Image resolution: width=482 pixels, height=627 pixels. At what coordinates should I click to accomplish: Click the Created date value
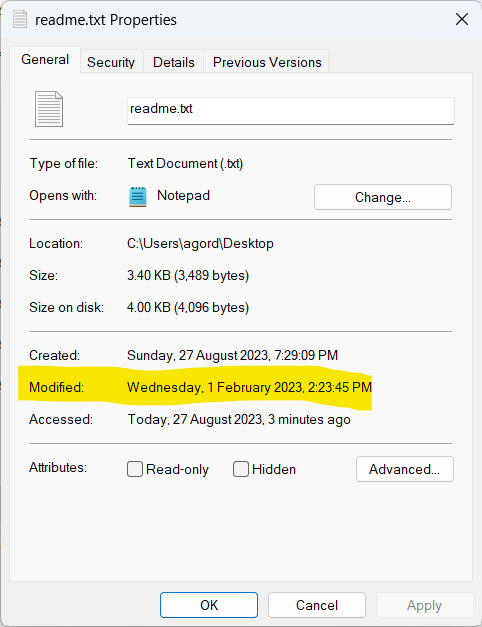point(232,355)
